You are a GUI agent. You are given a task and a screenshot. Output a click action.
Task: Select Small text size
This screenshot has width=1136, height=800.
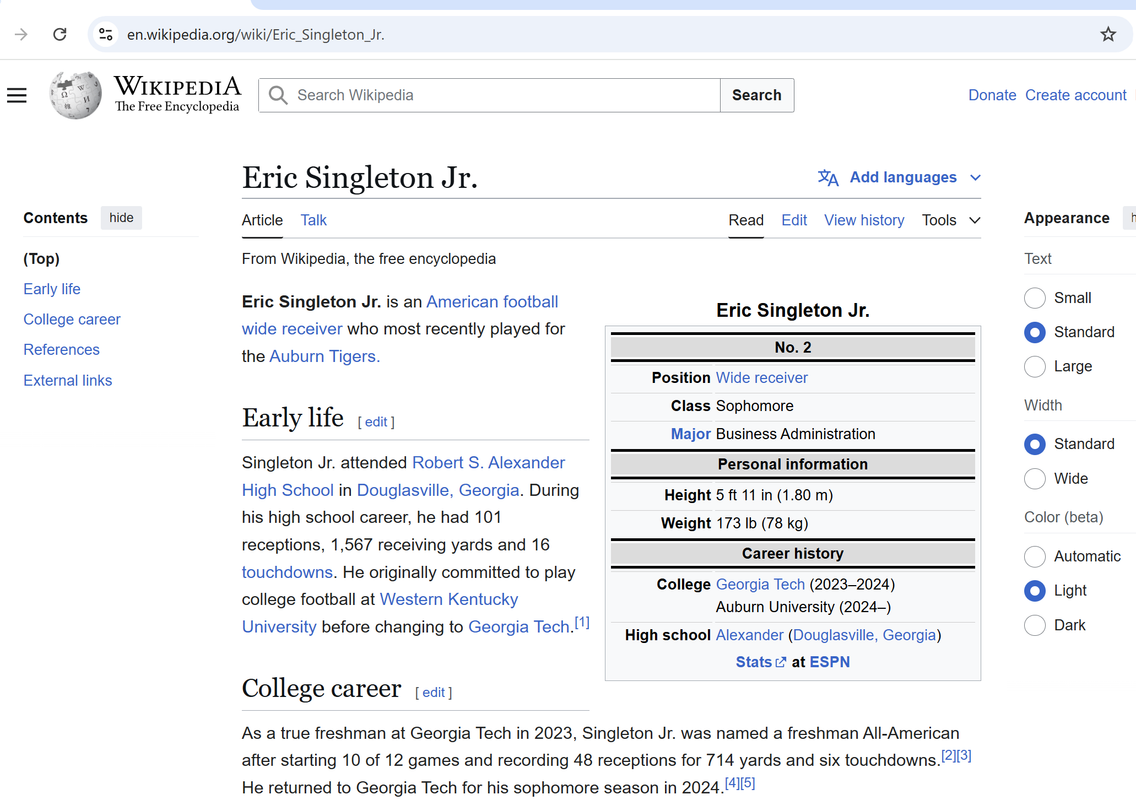(1035, 298)
